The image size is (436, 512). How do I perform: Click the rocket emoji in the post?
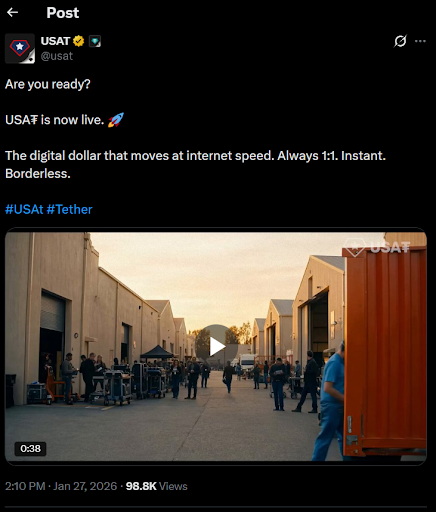(x=116, y=120)
